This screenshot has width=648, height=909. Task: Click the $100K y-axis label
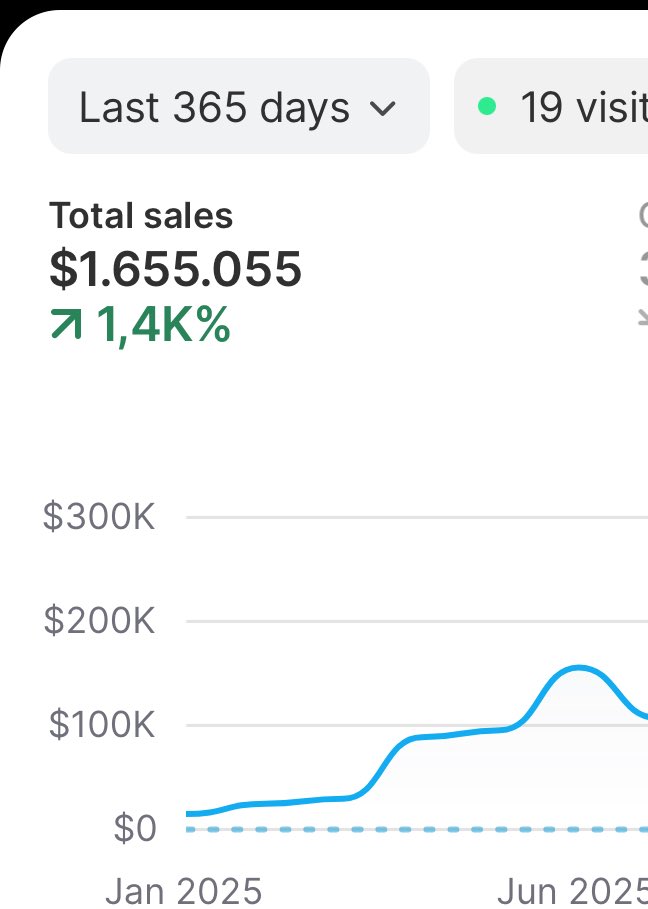pos(101,725)
